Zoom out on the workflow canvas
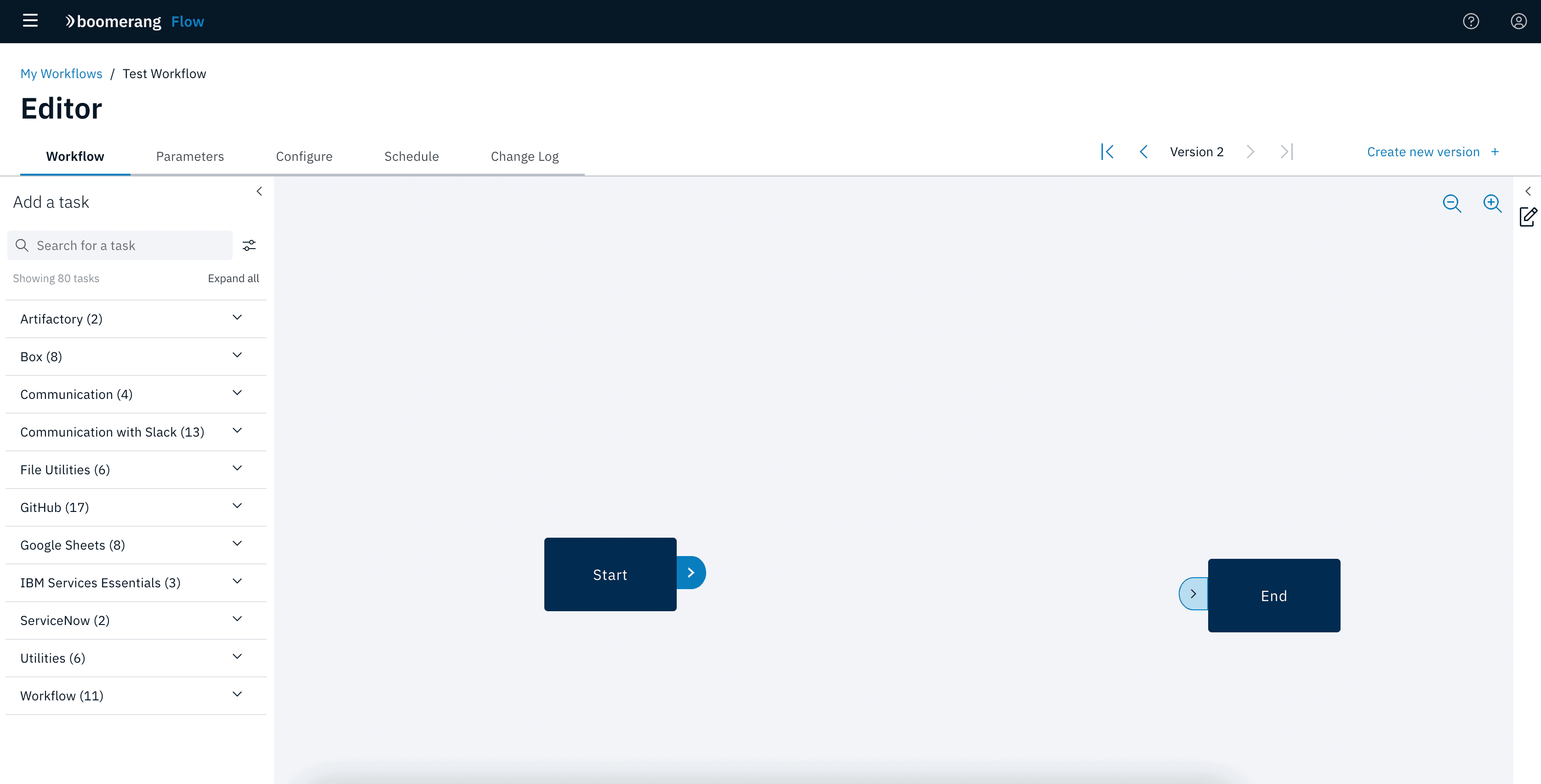 pyautogui.click(x=1452, y=203)
